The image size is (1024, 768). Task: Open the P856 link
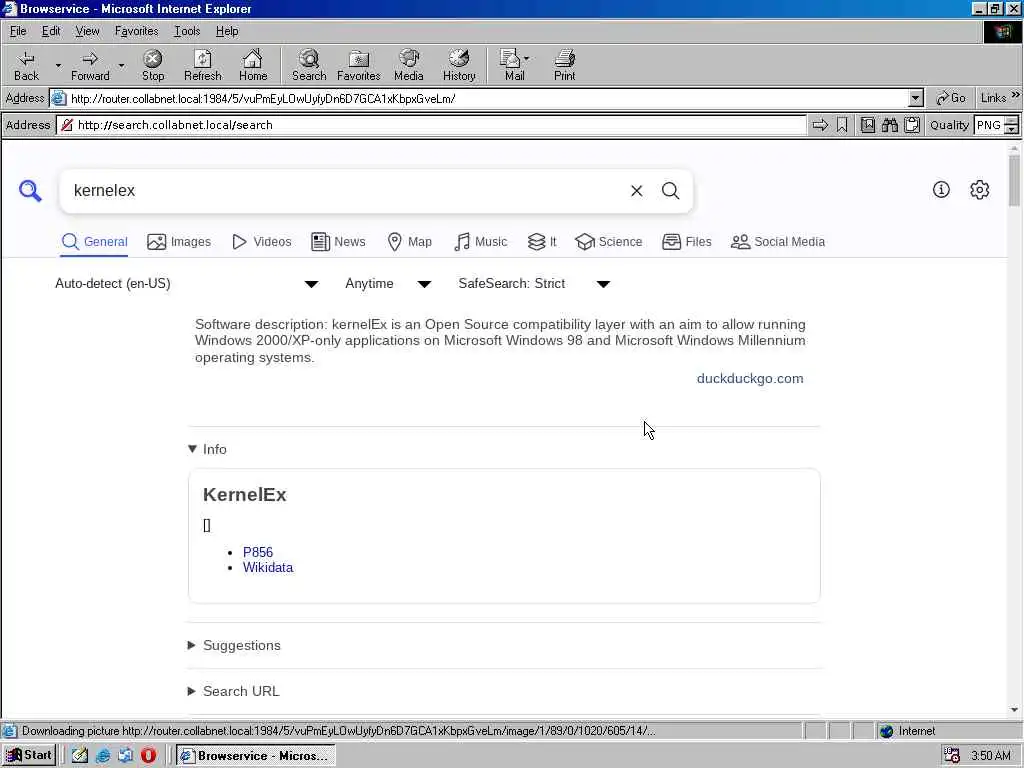coord(258,552)
